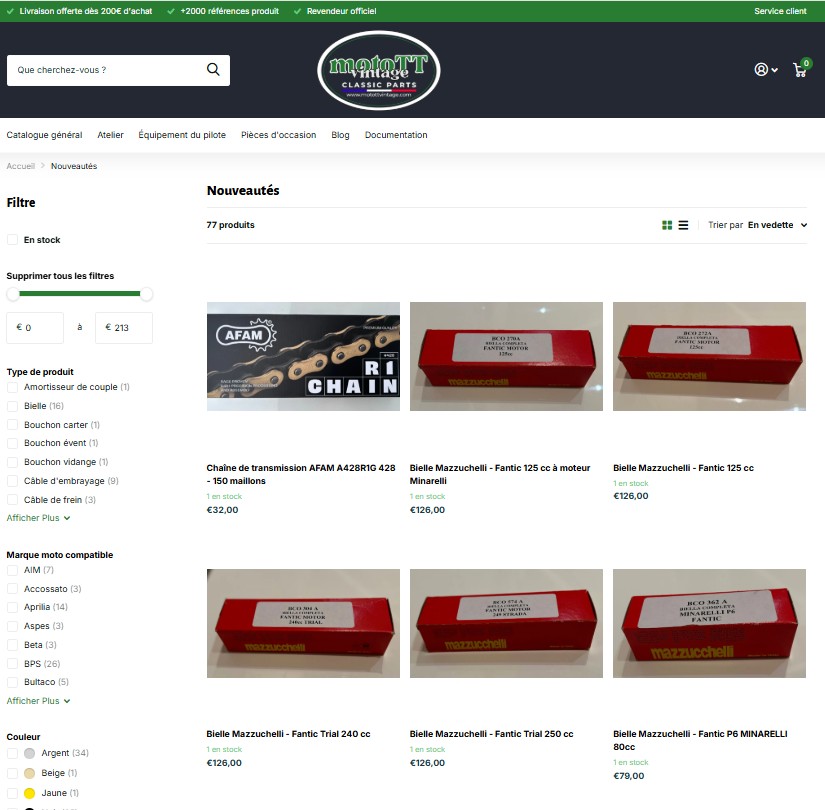The image size is (825, 810).
Task: Check the Bielle product type filter
Action: click(13, 406)
